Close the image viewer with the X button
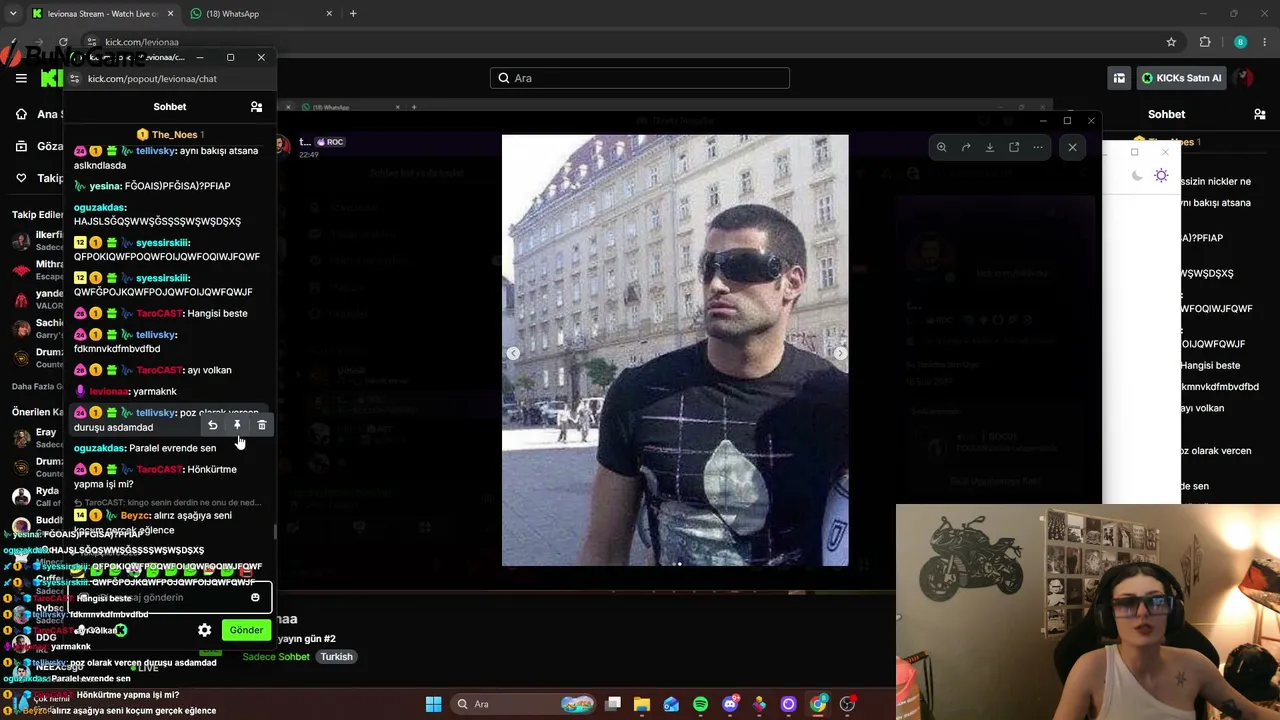The image size is (1280, 720). tap(1072, 147)
